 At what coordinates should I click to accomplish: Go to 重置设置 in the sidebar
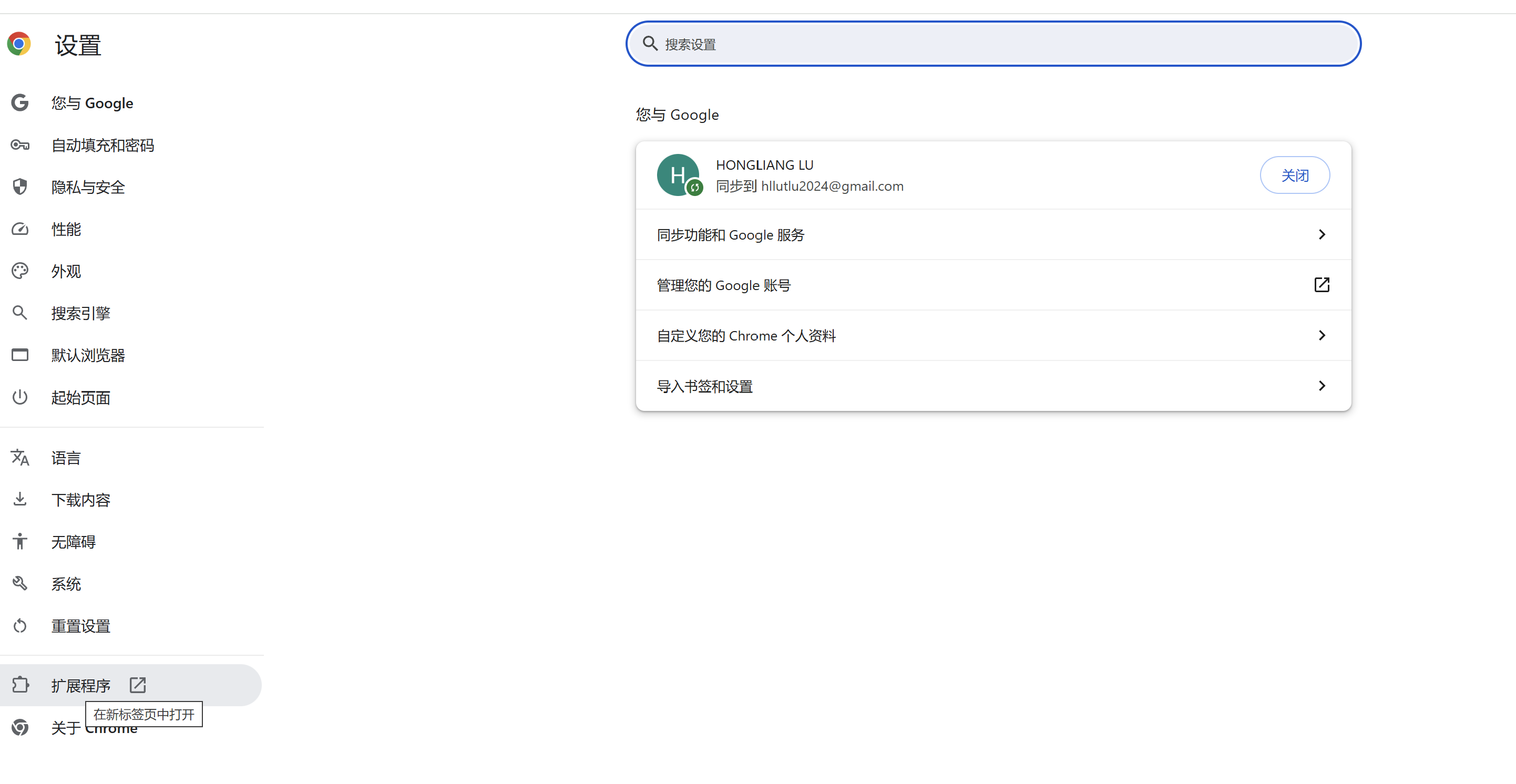click(x=80, y=626)
